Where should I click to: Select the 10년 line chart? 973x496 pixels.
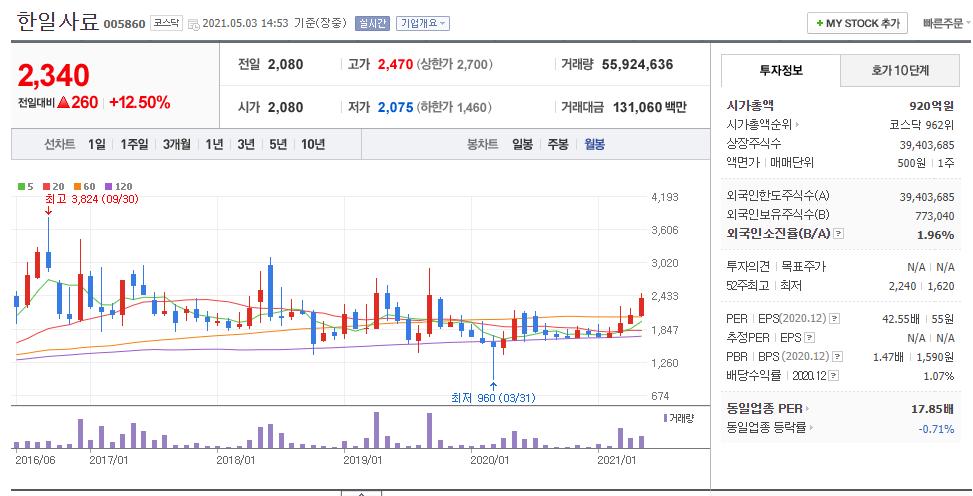point(313,144)
